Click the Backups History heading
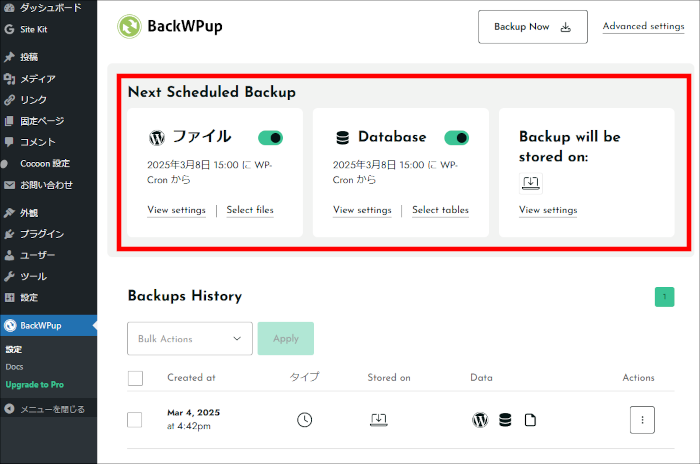The image size is (700, 464). [185, 296]
